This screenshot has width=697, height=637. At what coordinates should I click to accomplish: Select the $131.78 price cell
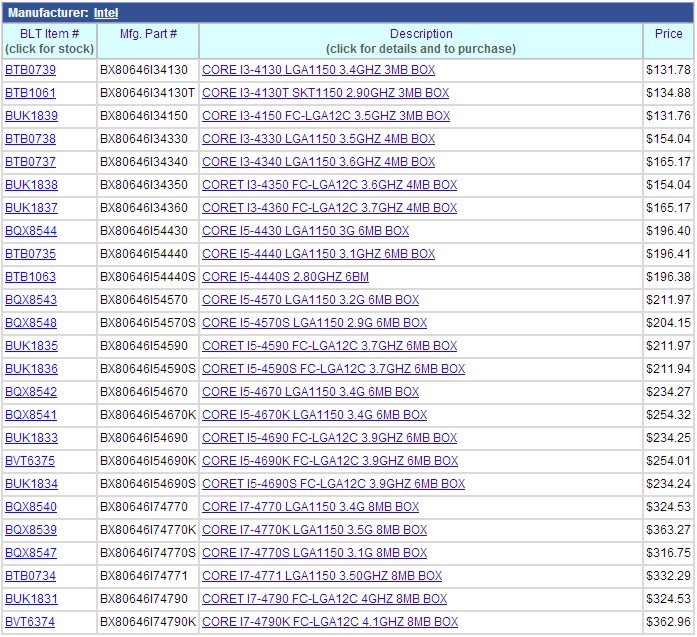668,70
